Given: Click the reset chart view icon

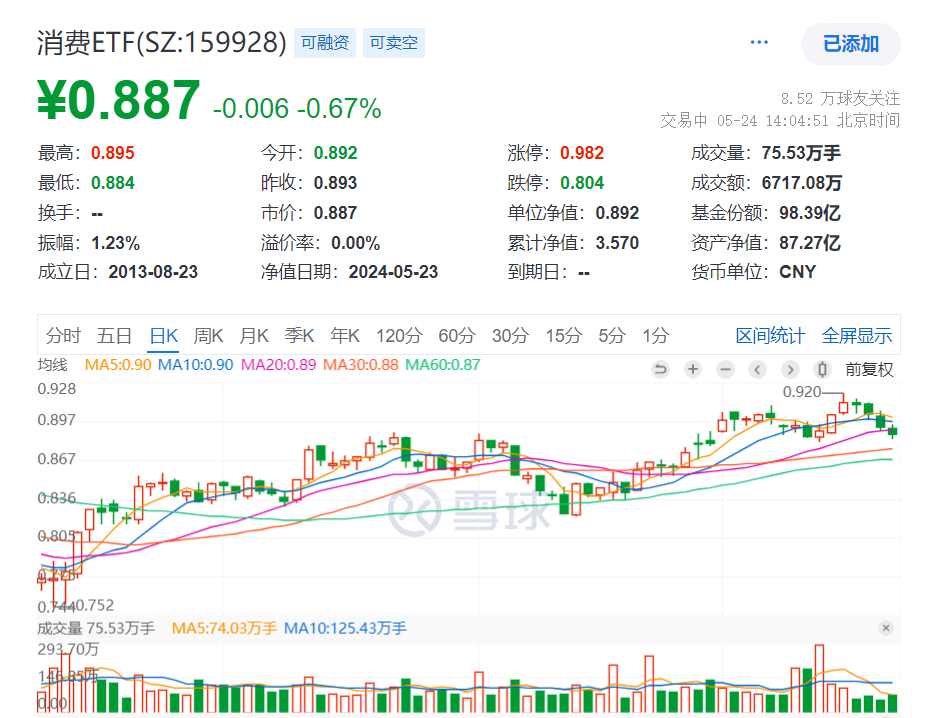Looking at the screenshot, I should click(661, 369).
